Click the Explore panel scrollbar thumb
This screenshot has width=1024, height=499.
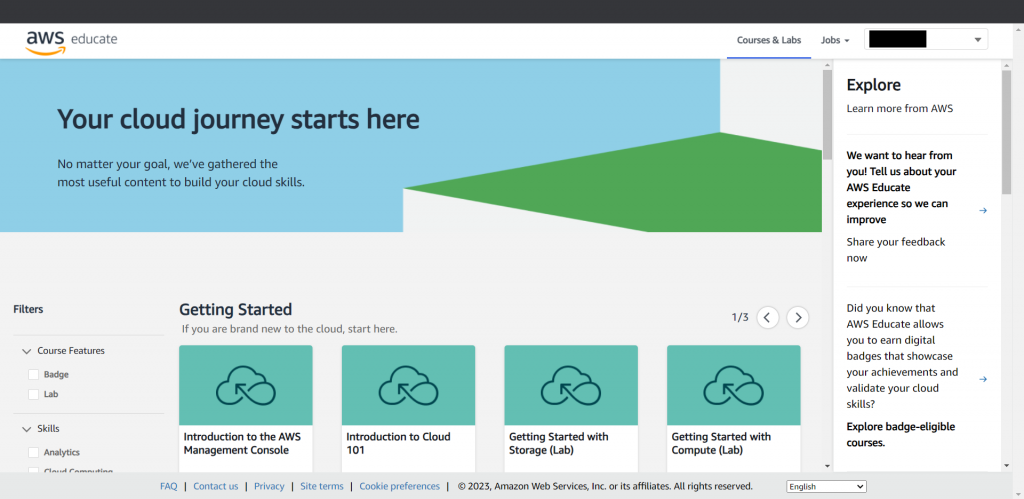[1006, 131]
